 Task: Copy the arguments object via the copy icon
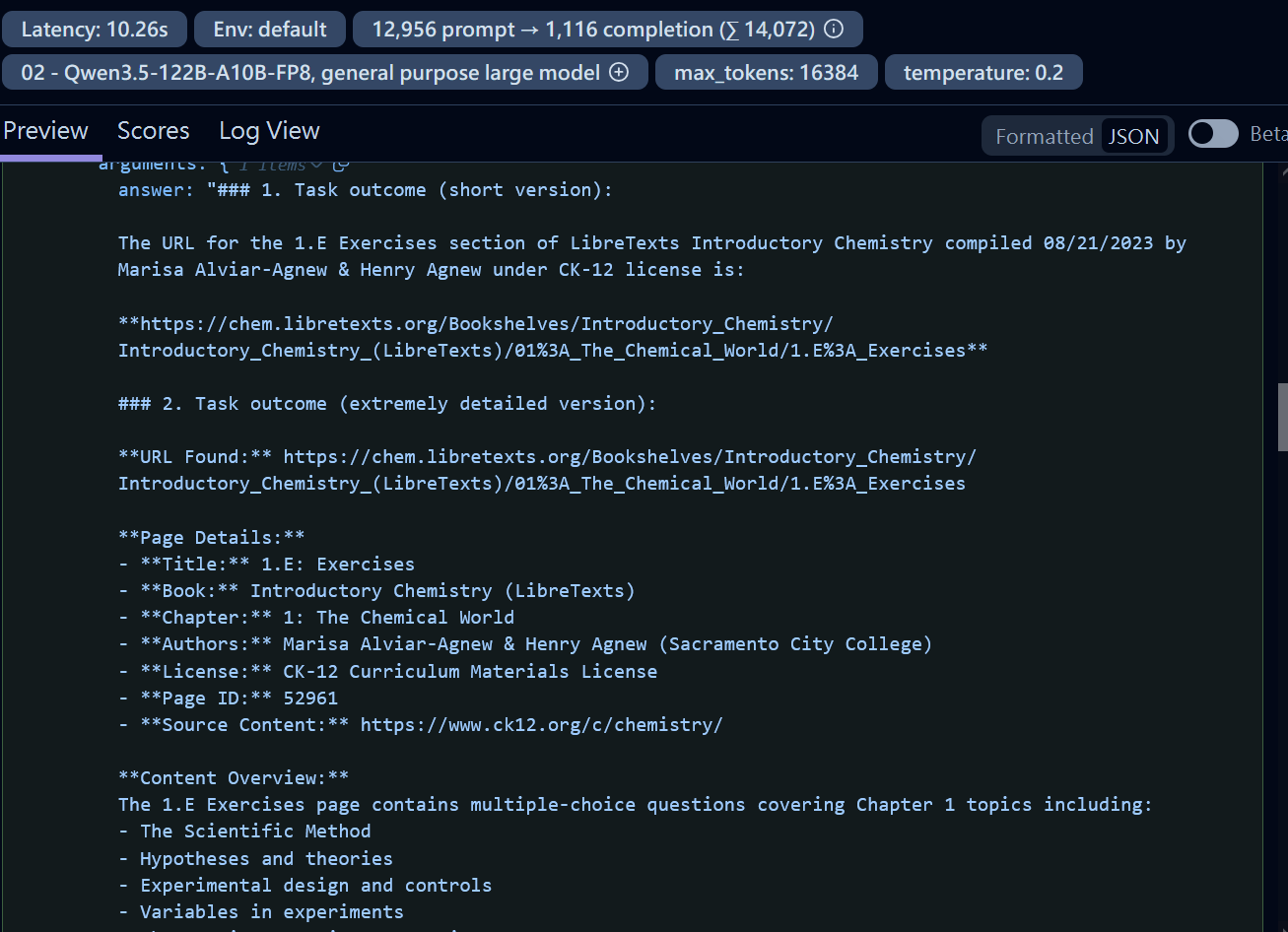coord(341,165)
